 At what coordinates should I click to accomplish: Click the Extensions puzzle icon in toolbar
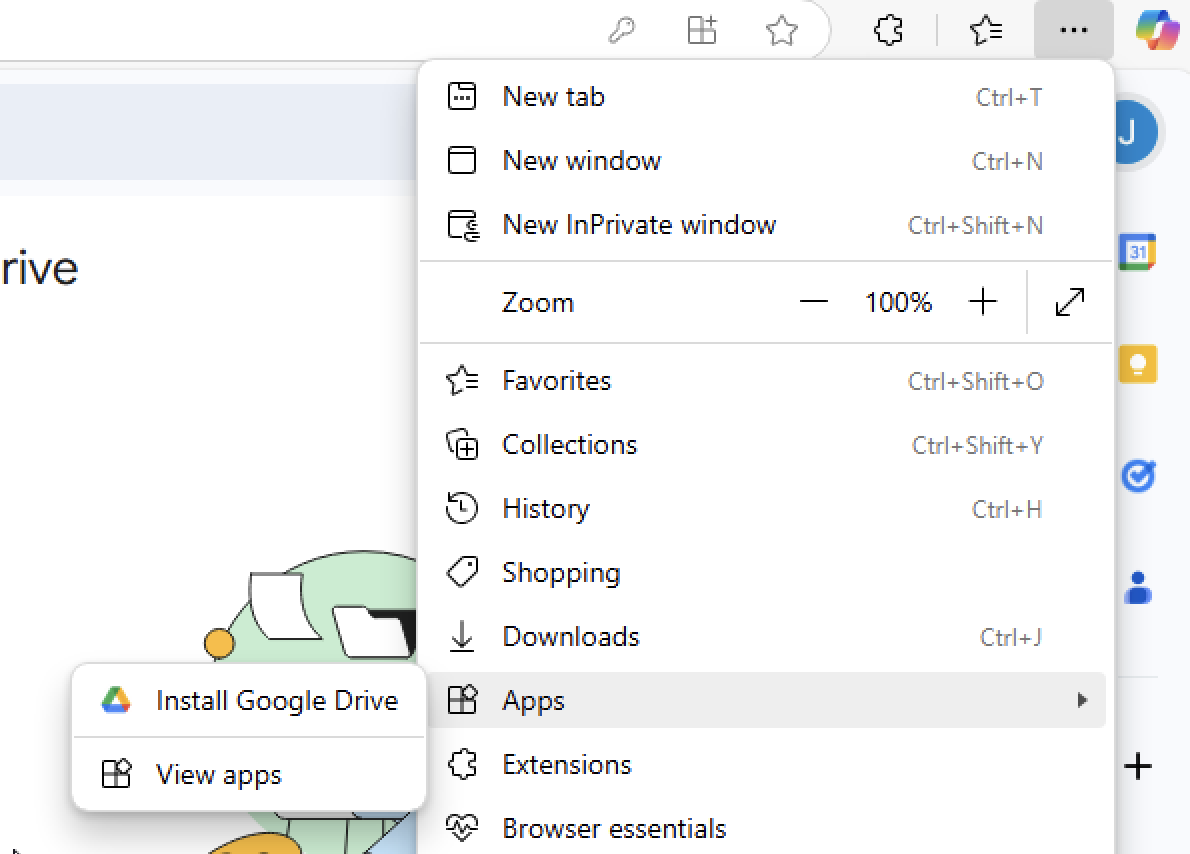point(888,30)
